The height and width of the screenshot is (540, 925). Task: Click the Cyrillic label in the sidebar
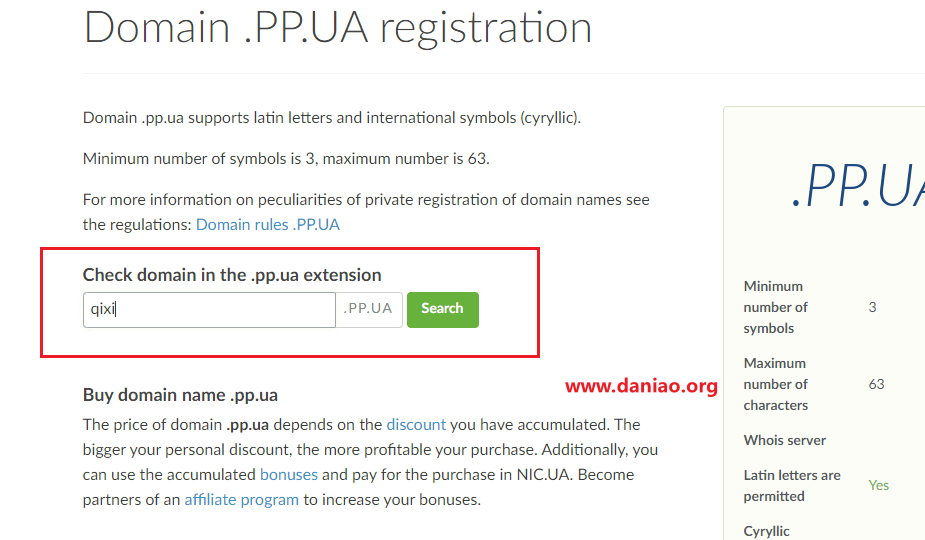(x=766, y=531)
